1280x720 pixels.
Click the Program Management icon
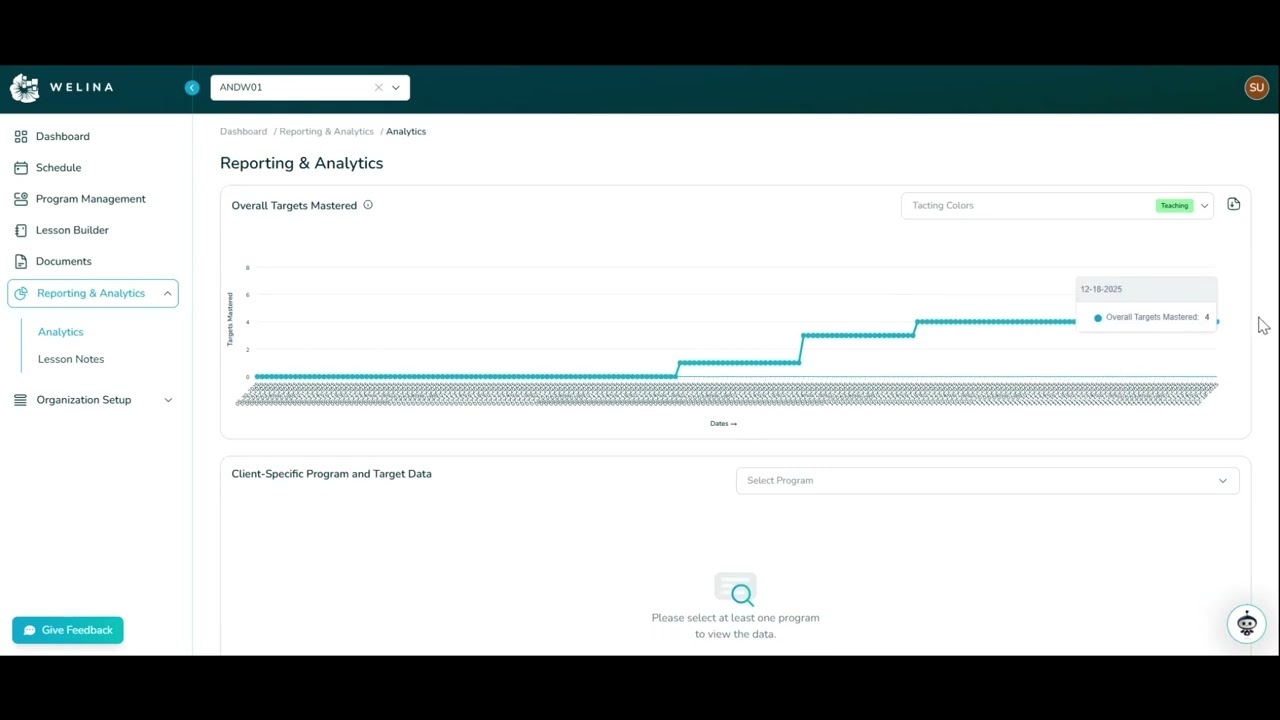point(21,199)
